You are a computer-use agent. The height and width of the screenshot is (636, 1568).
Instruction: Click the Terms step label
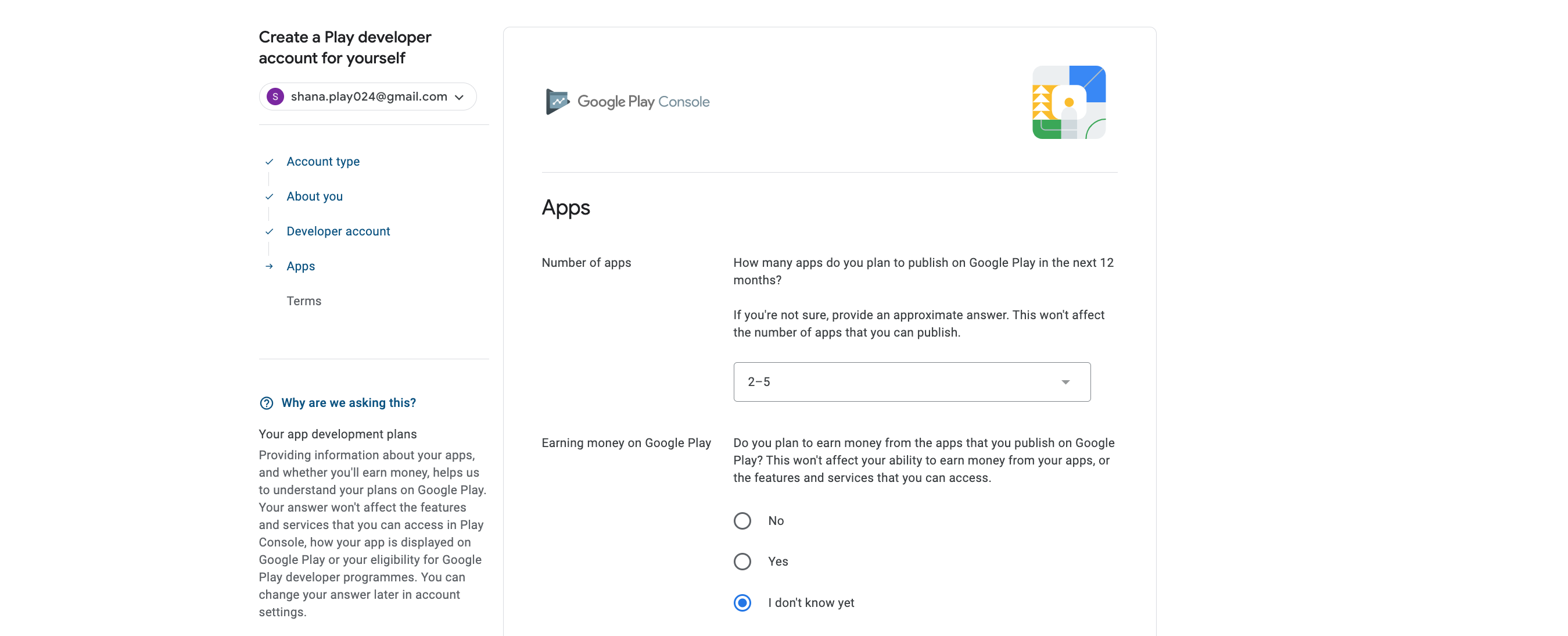pos(304,301)
